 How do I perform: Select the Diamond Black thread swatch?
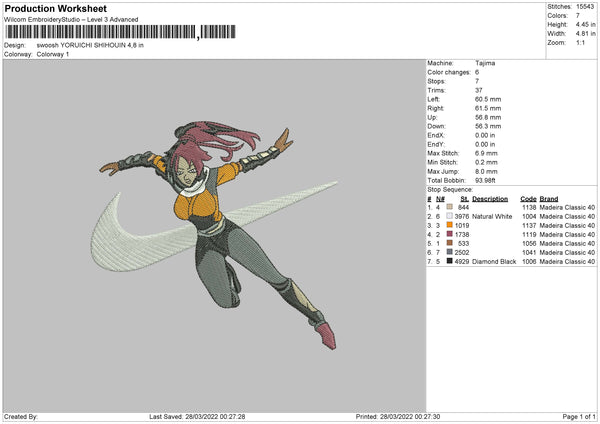pyautogui.click(x=450, y=261)
